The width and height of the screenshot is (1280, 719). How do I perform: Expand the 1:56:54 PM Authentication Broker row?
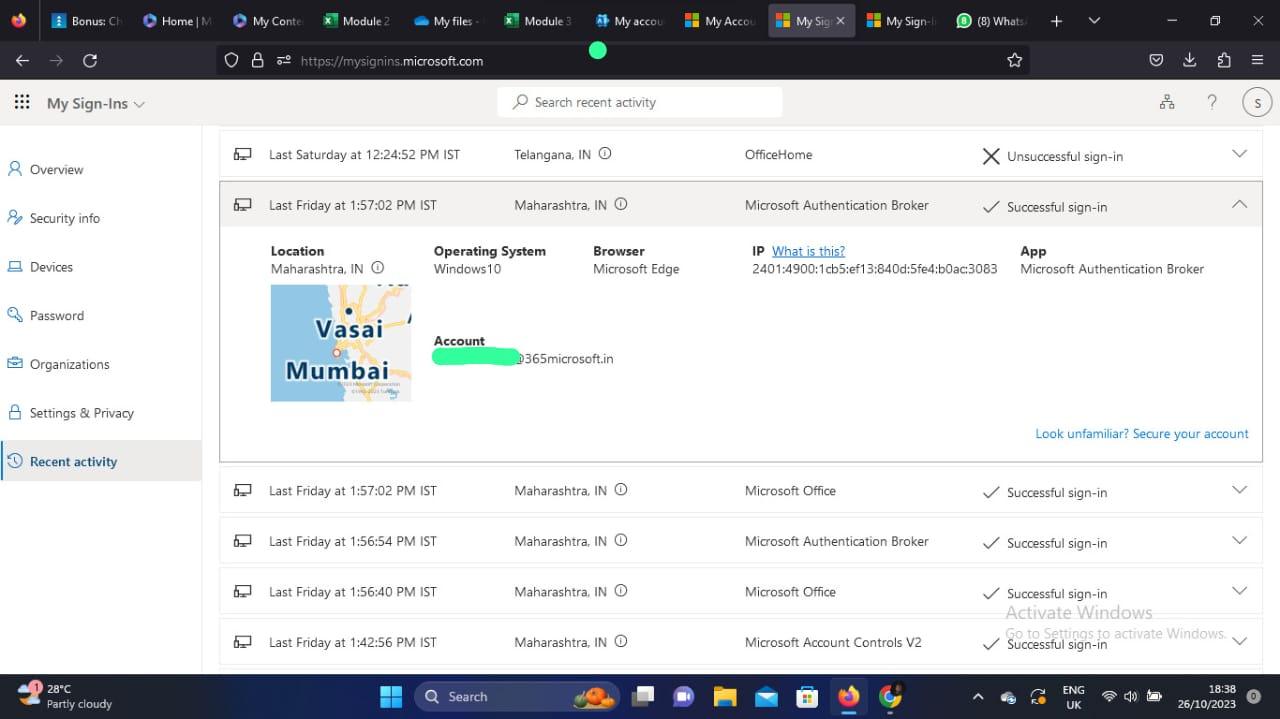coord(1239,540)
